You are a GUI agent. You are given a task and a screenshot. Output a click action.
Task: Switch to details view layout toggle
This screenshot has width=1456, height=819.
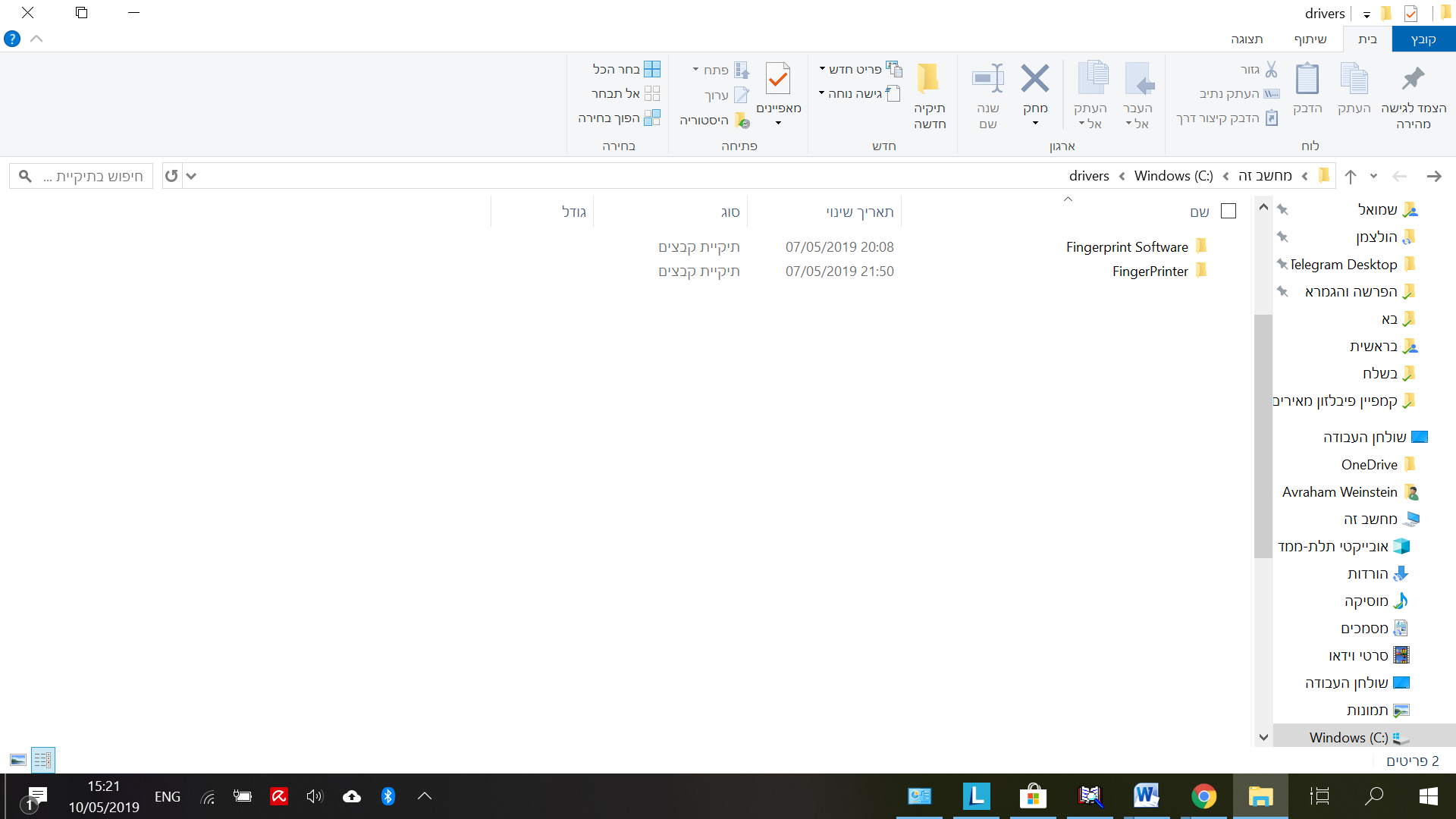point(43,760)
